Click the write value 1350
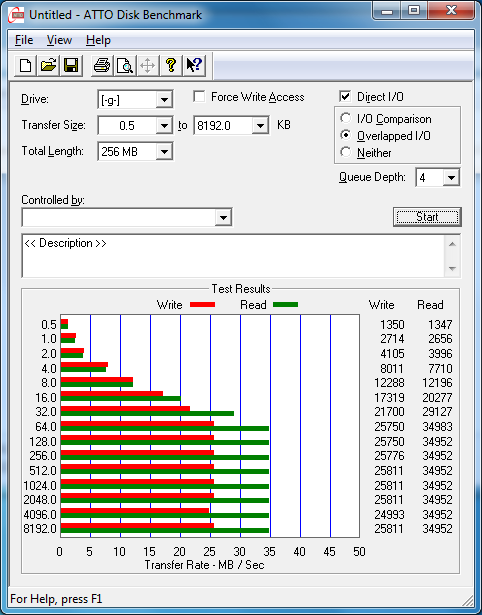 click(x=392, y=325)
